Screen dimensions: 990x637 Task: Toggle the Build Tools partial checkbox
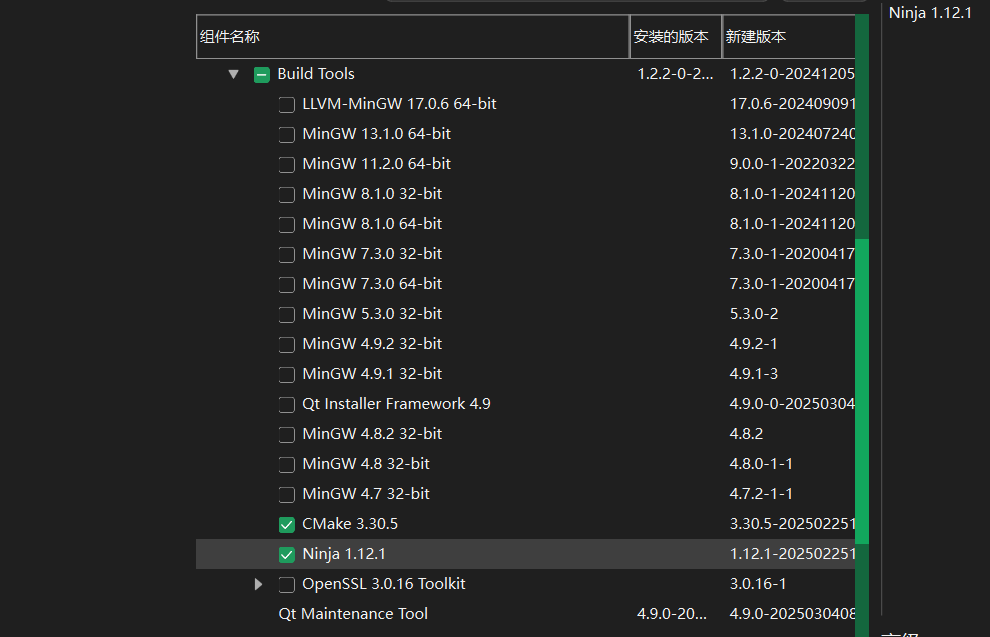click(261, 74)
